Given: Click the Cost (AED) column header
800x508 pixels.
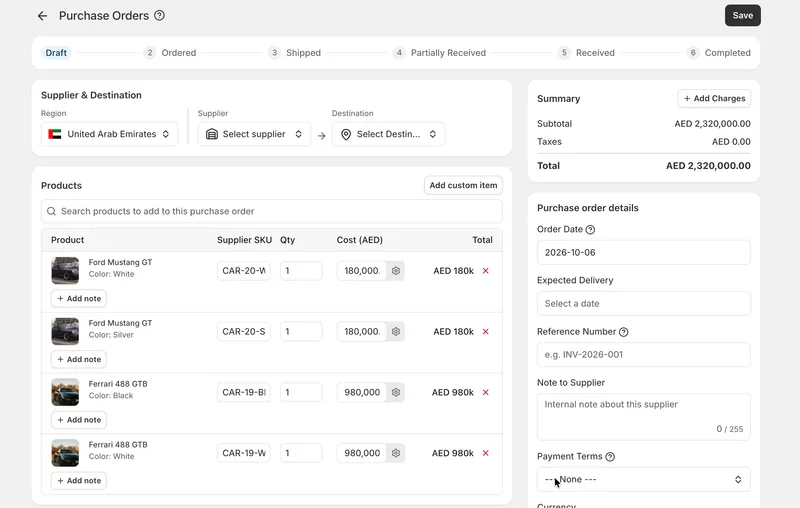Looking at the screenshot, I should pyautogui.click(x=360, y=240).
